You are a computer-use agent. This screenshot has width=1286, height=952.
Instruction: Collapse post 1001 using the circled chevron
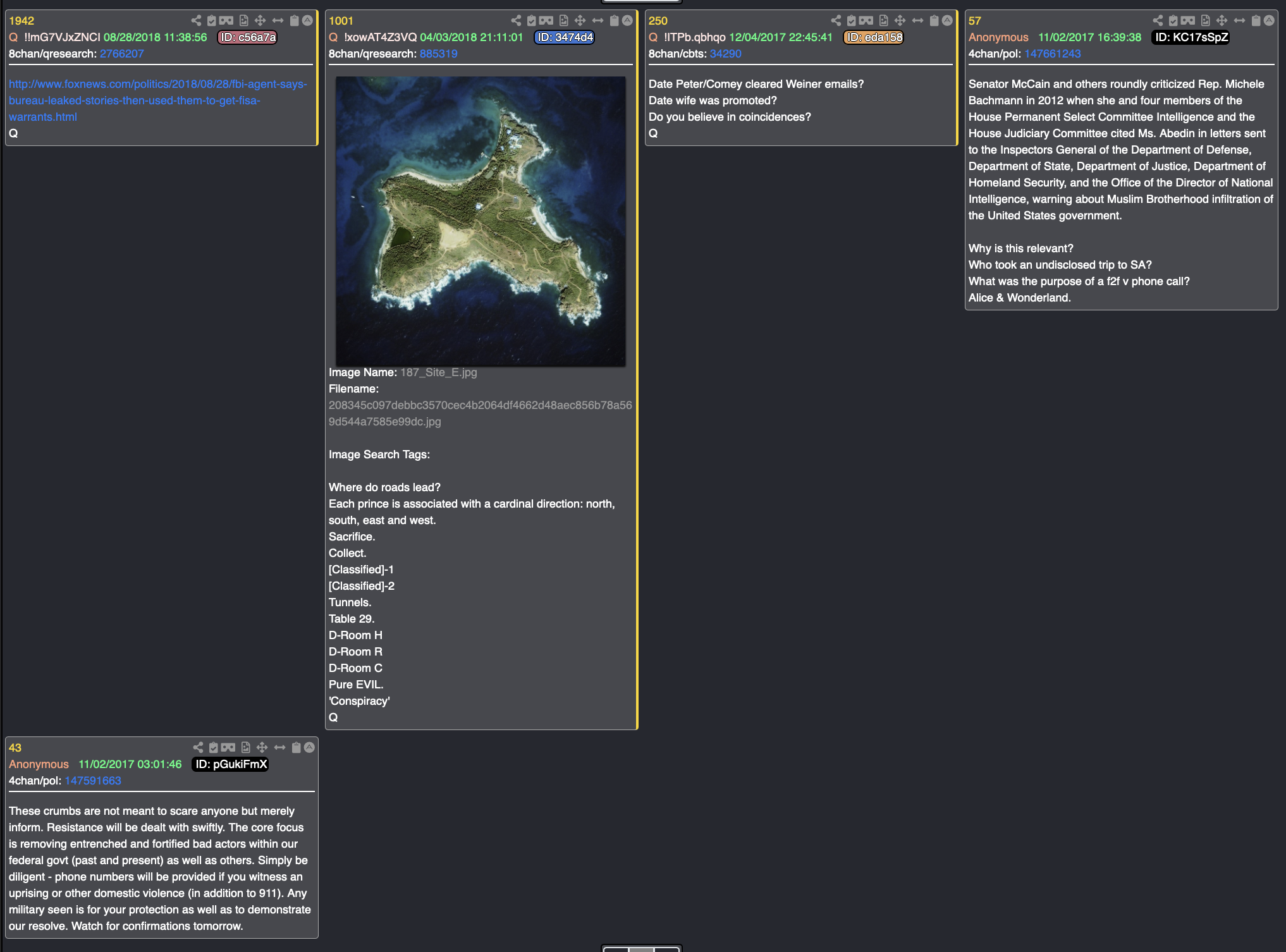coord(628,20)
